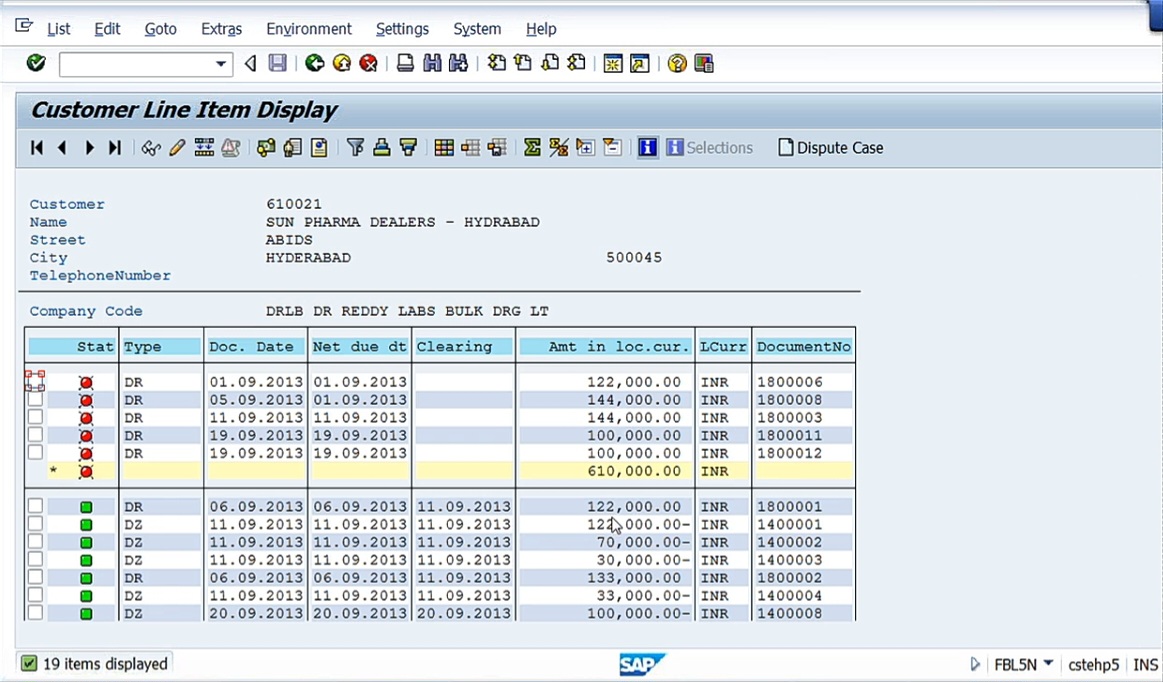Open the FBL5N status bar dropdown
This screenshot has width=1163, height=682.
point(1048,663)
